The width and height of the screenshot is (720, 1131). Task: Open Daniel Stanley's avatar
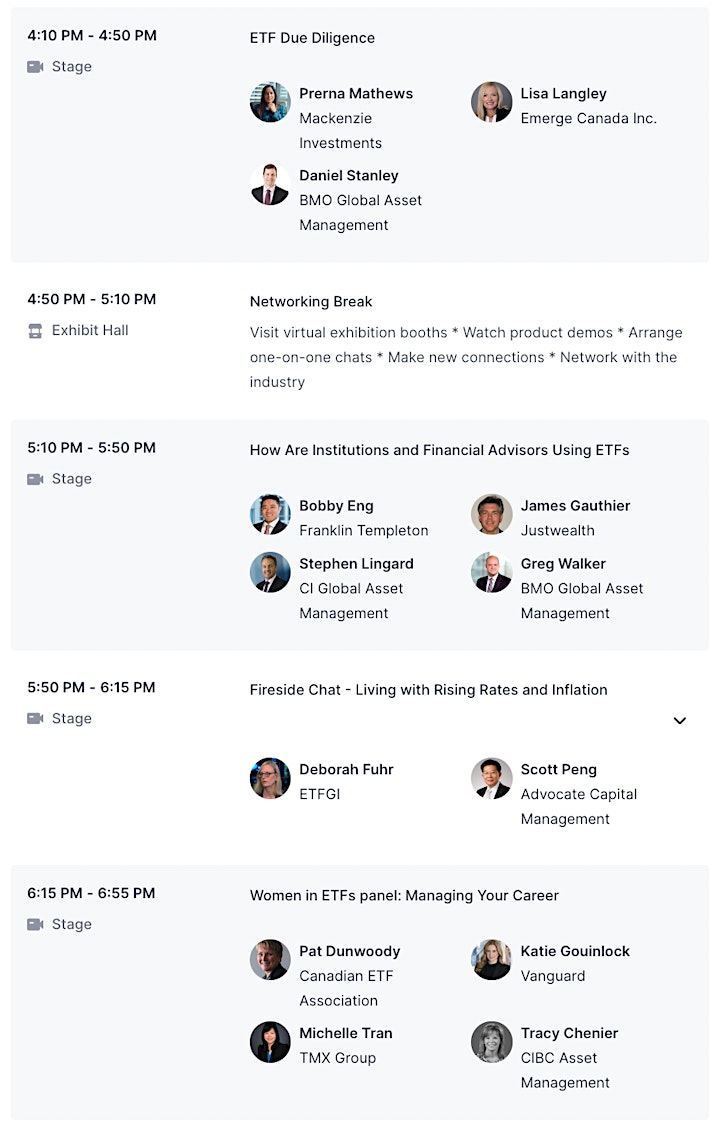[270, 184]
